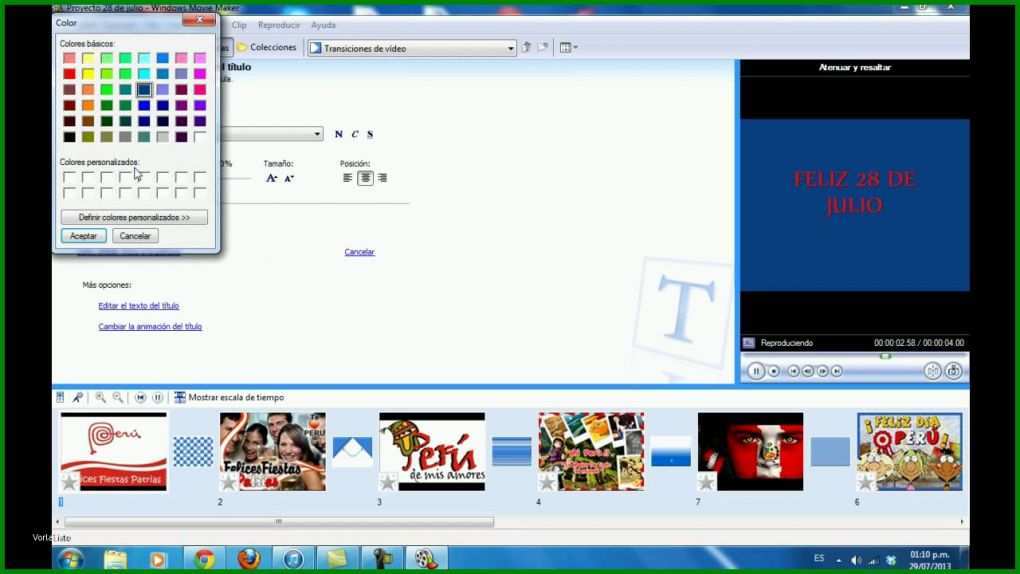The height and width of the screenshot is (574, 1020).
Task: Open the Ayuda menu
Action: [323, 25]
